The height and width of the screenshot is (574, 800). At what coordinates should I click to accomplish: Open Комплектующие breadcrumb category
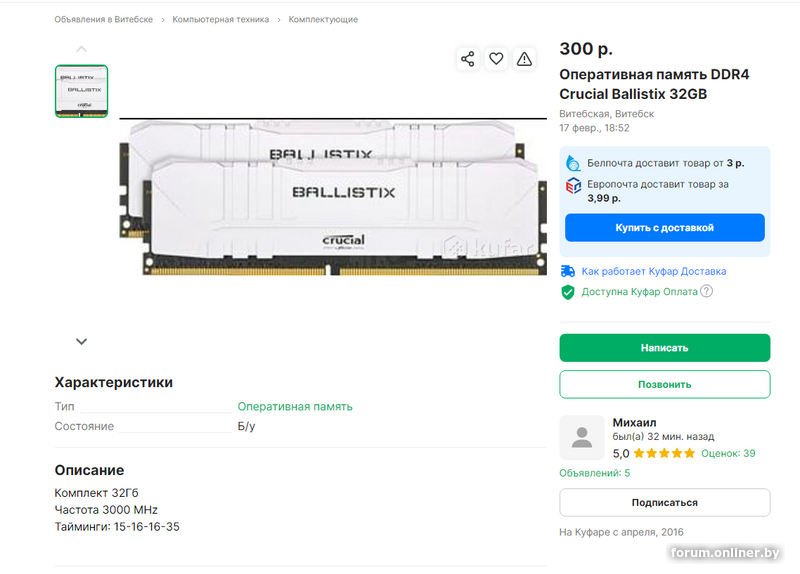(323, 19)
